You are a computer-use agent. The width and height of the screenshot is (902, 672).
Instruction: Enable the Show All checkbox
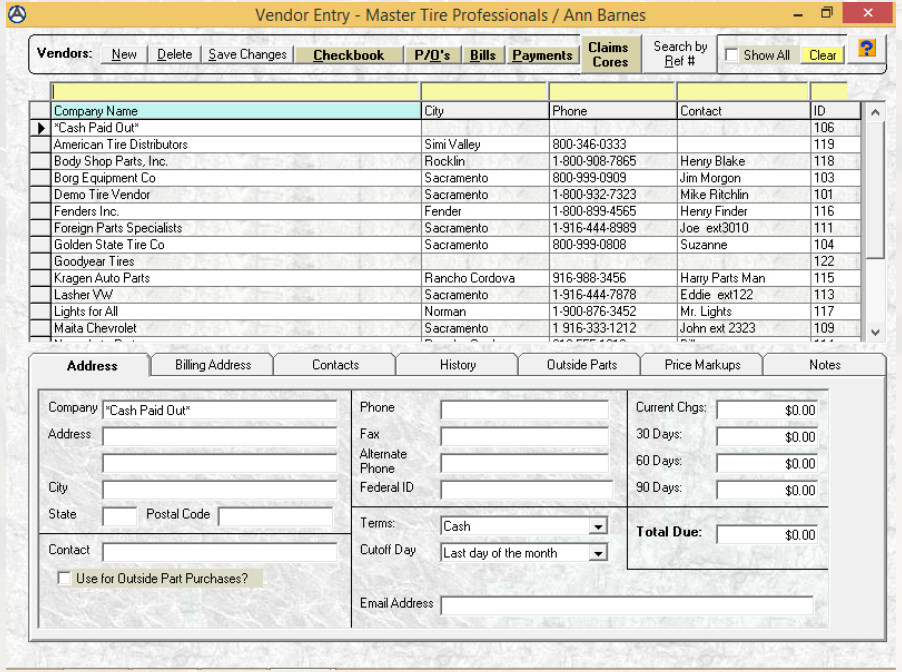click(731, 55)
